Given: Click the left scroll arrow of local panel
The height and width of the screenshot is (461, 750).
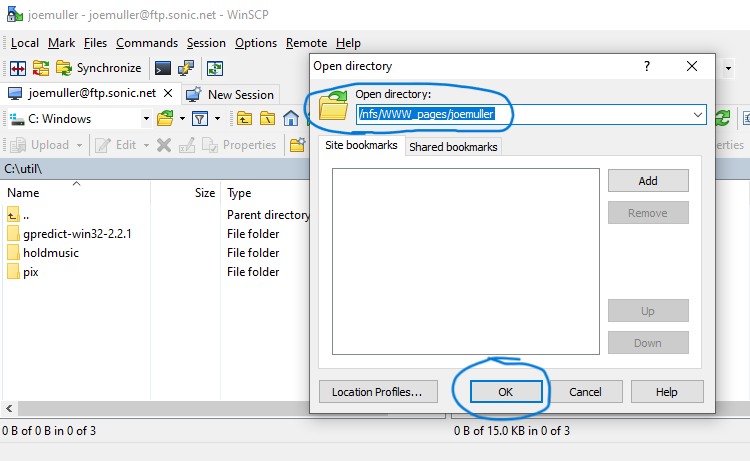Looking at the screenshot, I should coord(9,408).
